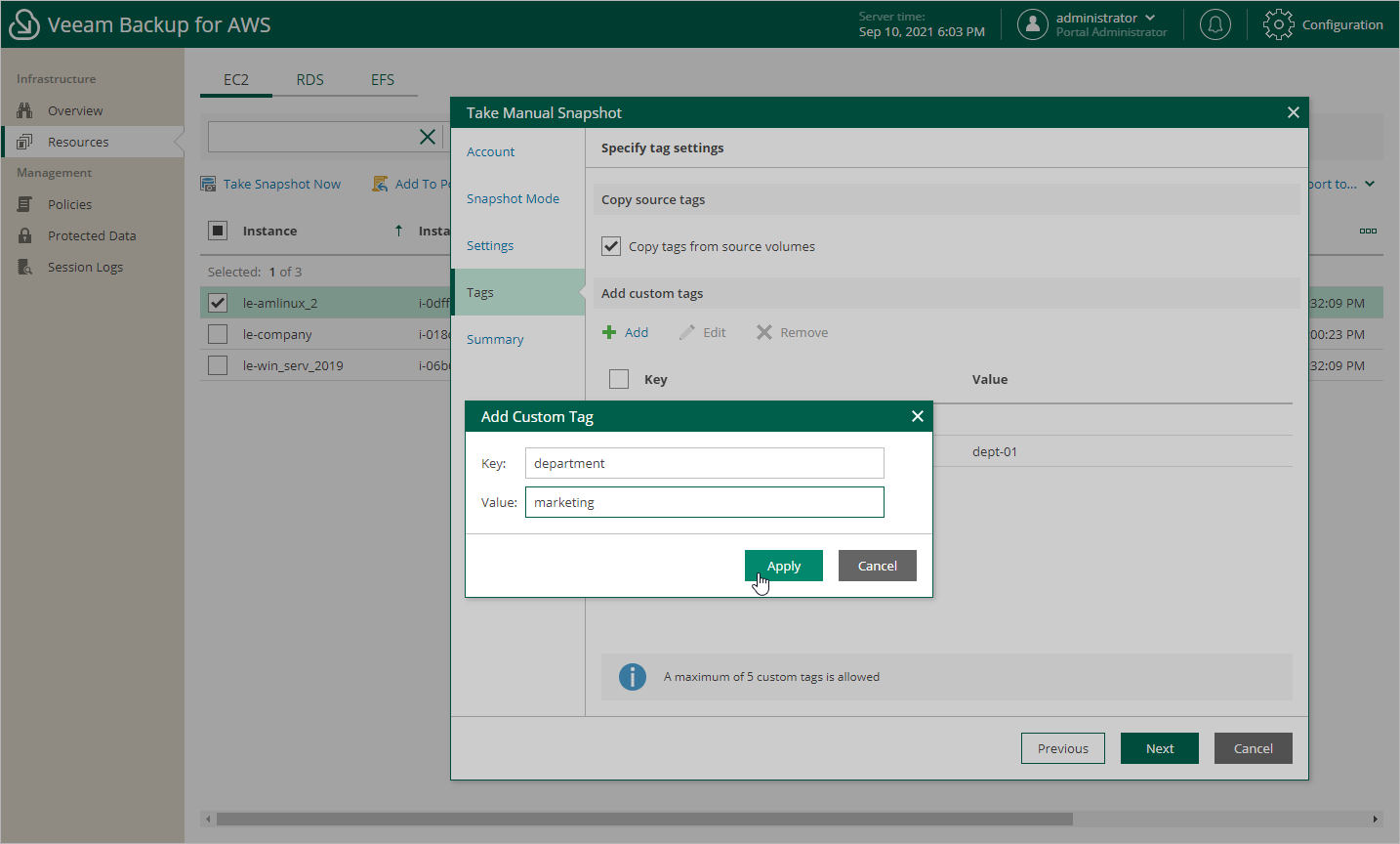This screenshot has width=1400, height=844.
Task: Switch to the RDS tab
Action: pyautogui.click(x=309, y=79)
